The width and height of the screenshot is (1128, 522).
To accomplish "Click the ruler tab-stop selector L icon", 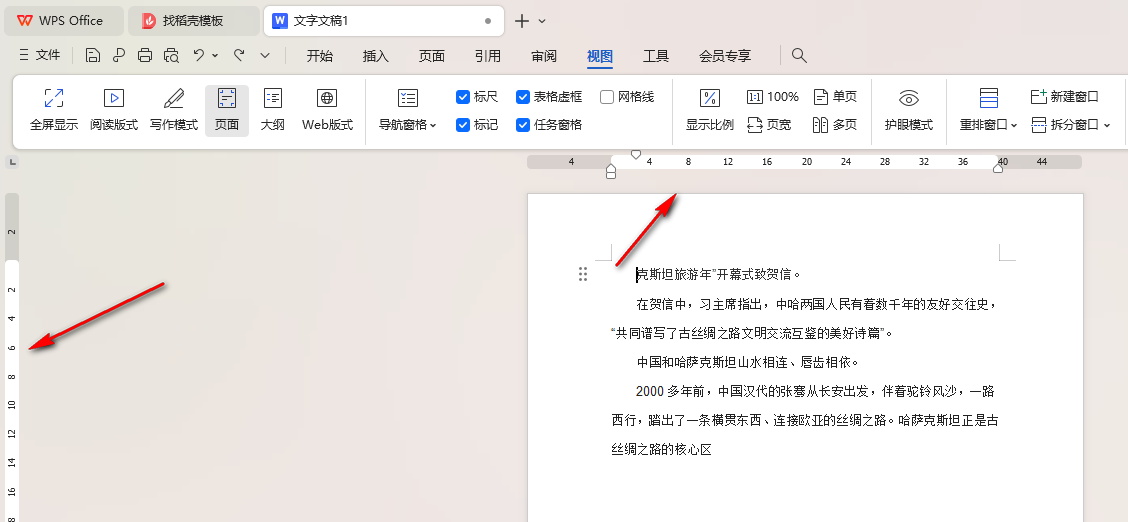I will point(12,163).
